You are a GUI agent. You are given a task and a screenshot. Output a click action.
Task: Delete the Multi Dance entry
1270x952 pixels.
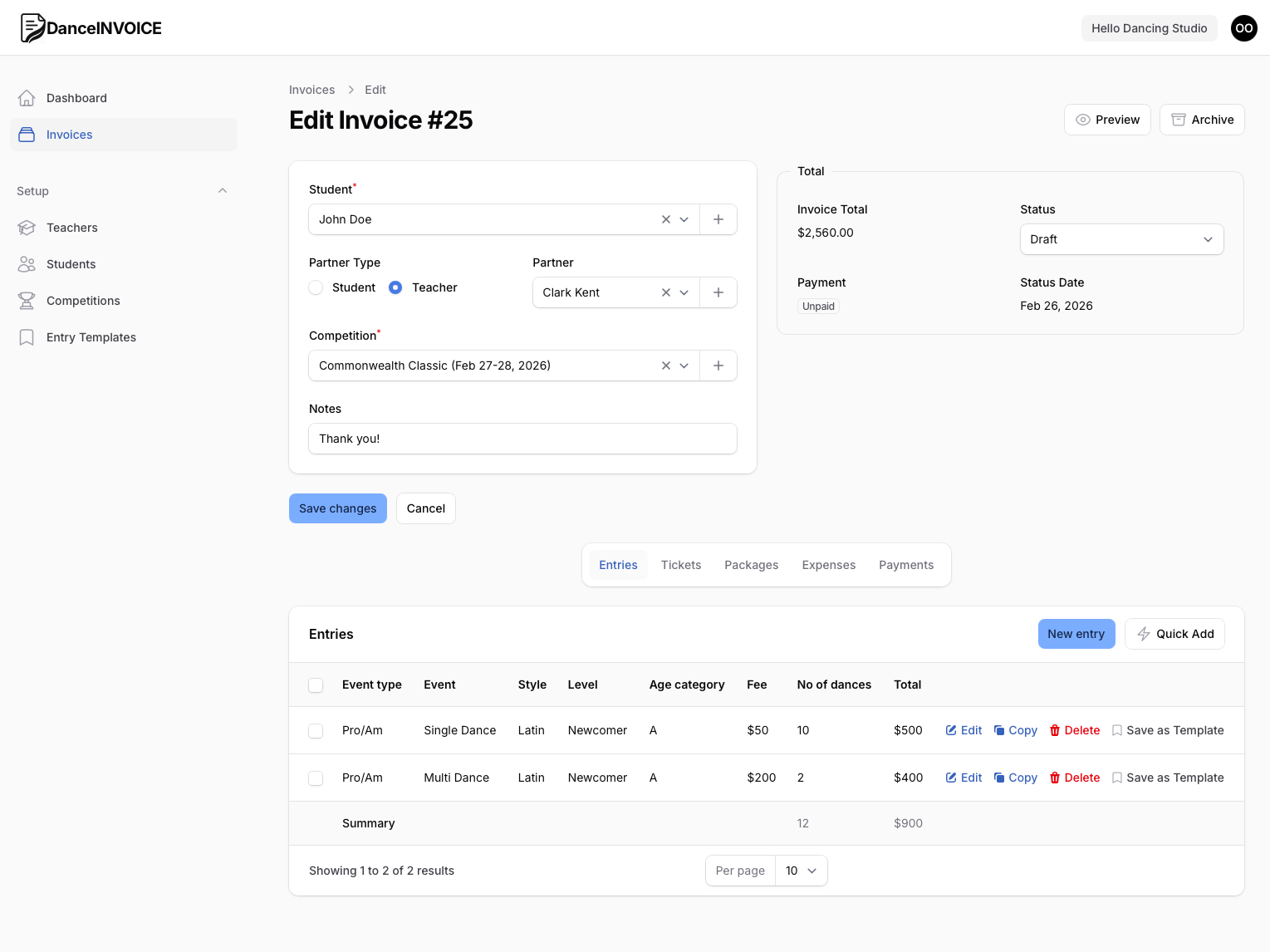coord(1074,778)
